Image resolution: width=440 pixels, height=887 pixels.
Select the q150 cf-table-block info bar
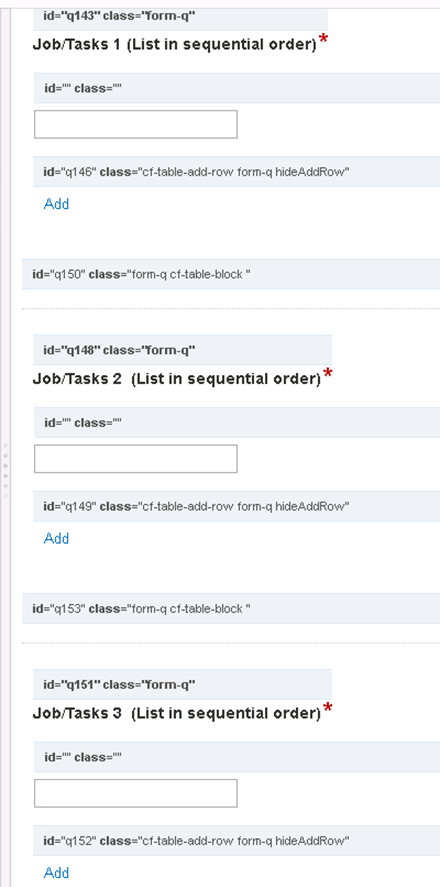231,274
